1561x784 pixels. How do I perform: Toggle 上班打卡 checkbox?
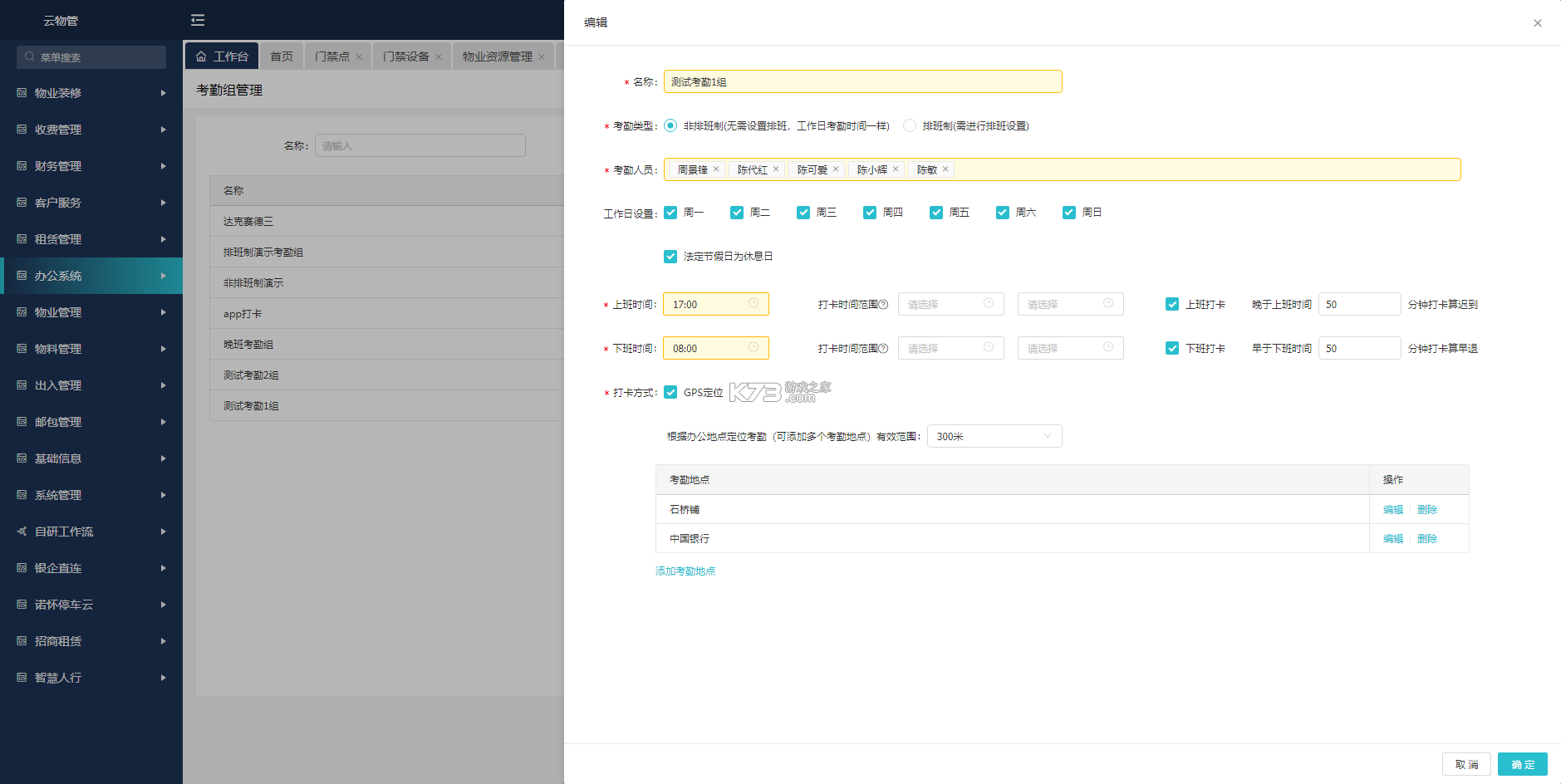(1172, 304)
